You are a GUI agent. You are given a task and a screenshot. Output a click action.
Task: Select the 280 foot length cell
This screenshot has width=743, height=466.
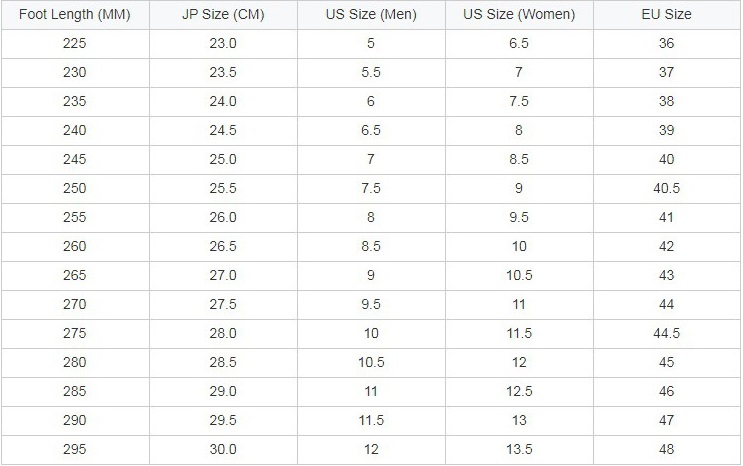75,363
